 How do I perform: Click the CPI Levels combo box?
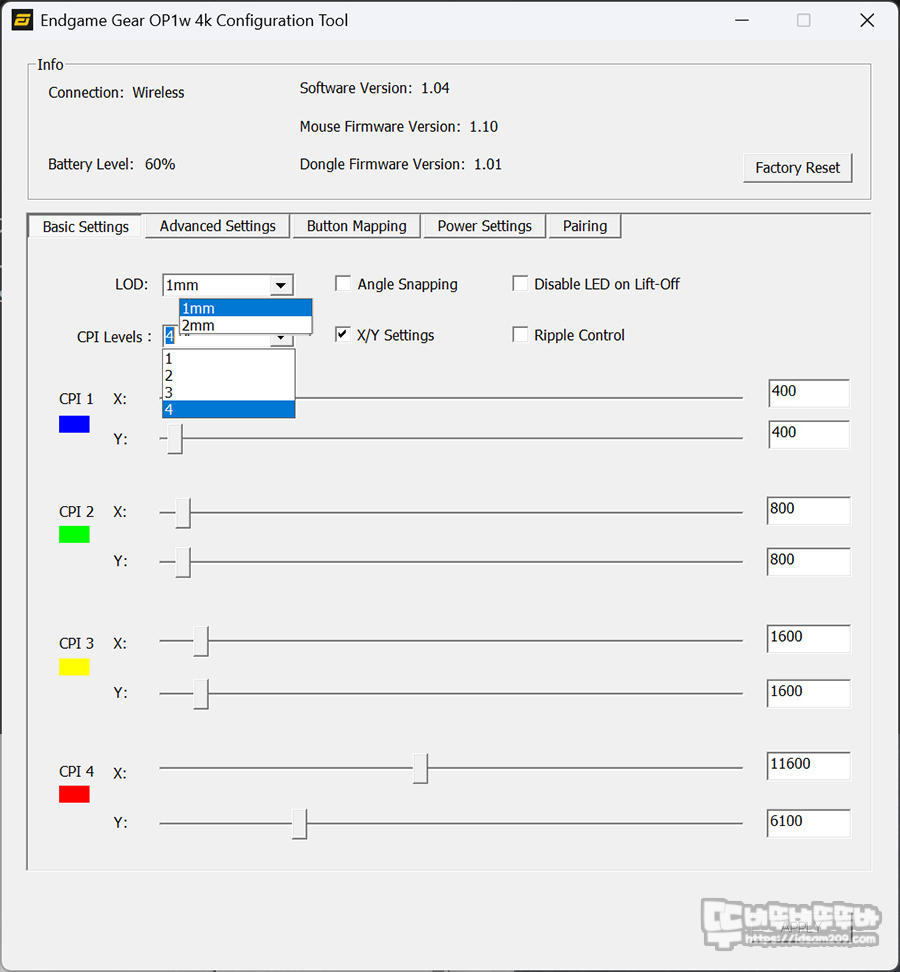(x=227, y=337)
